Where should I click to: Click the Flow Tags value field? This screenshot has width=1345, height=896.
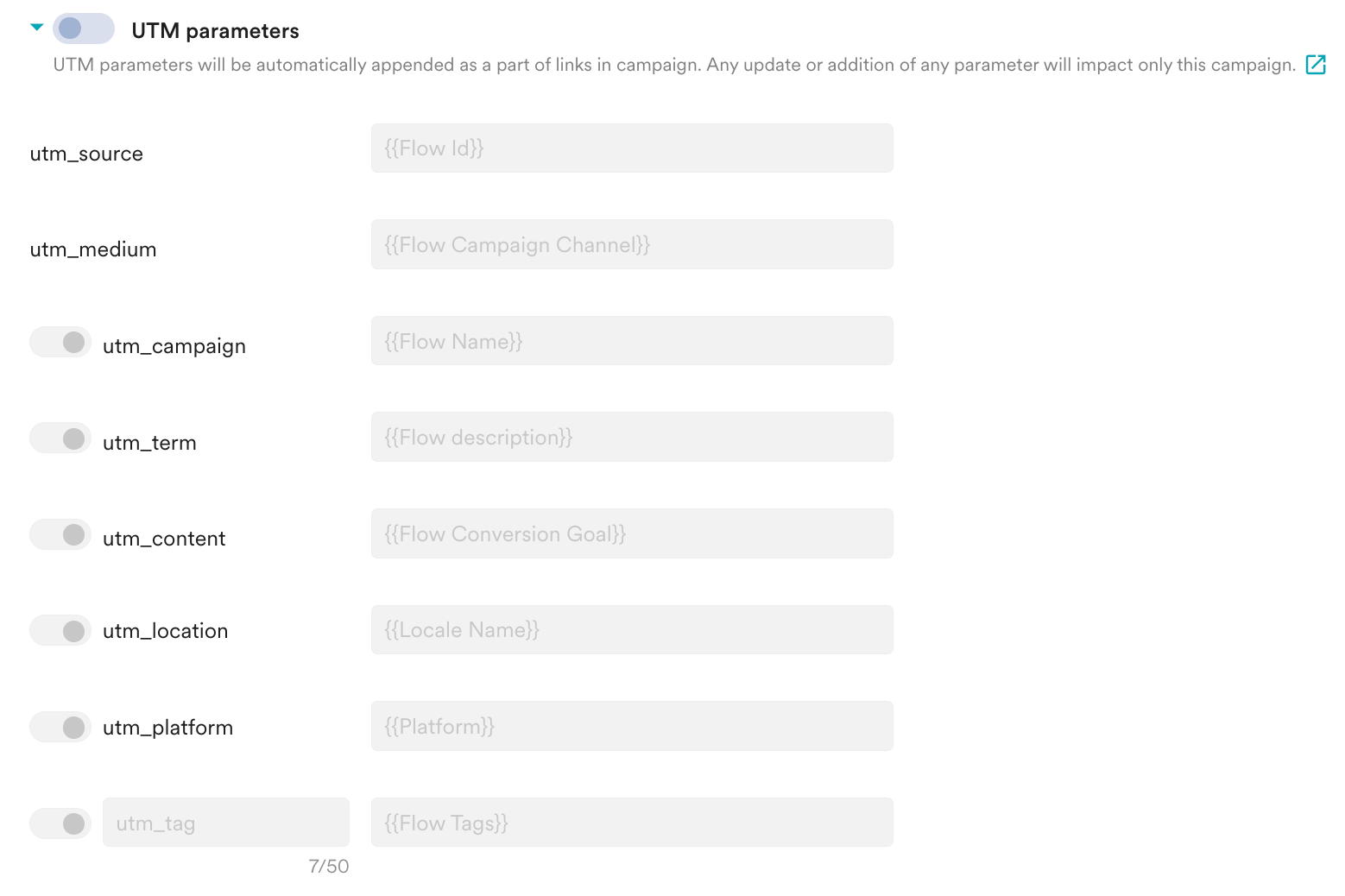(x=632, y=823)
